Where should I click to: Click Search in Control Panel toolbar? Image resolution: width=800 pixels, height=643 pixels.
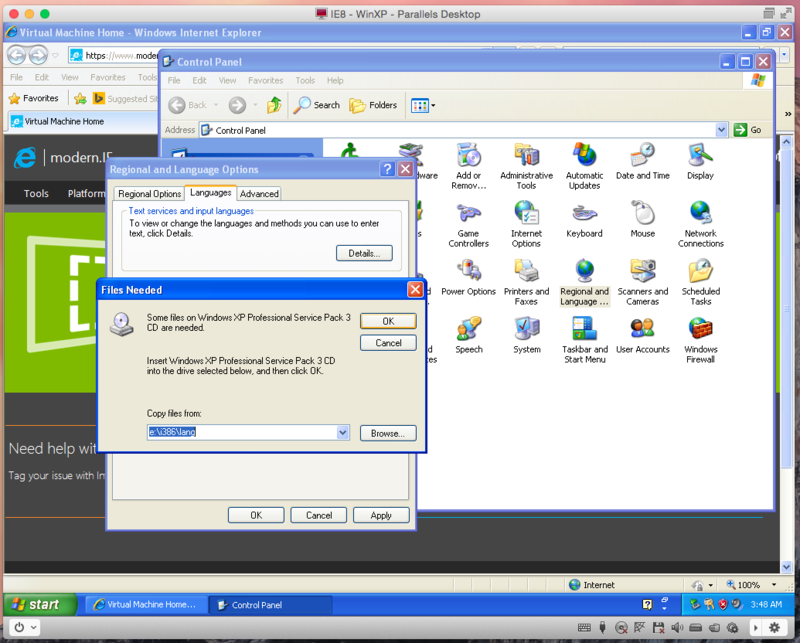pos(317,105)
